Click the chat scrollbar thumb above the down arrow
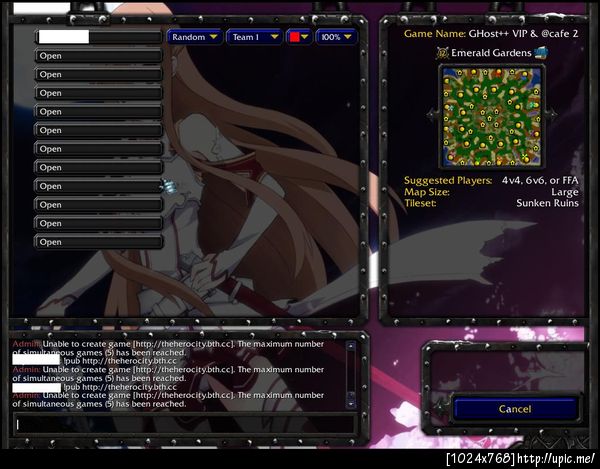 tap(351, 395)
